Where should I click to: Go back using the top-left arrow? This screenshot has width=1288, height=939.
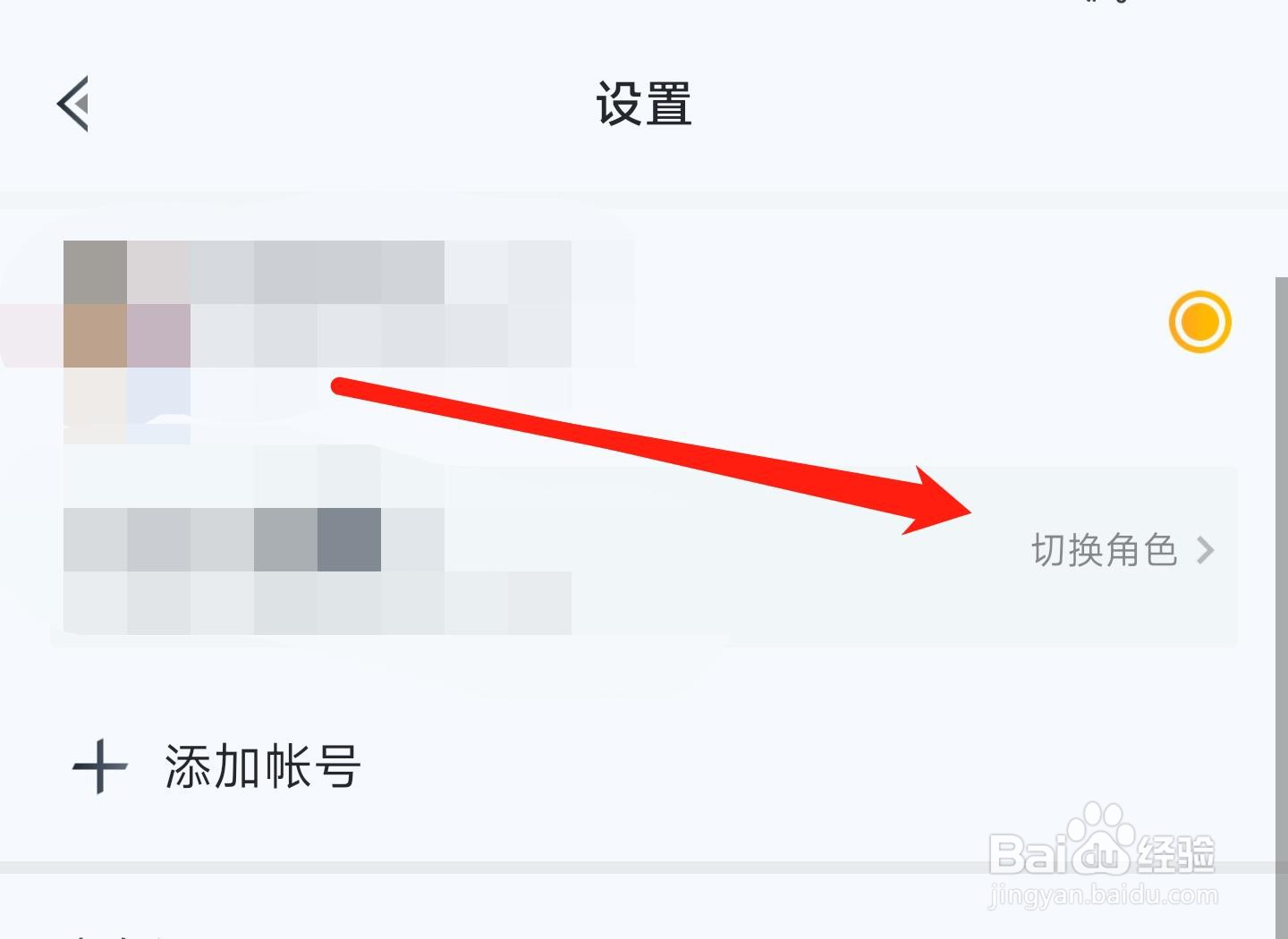(73, 104)
